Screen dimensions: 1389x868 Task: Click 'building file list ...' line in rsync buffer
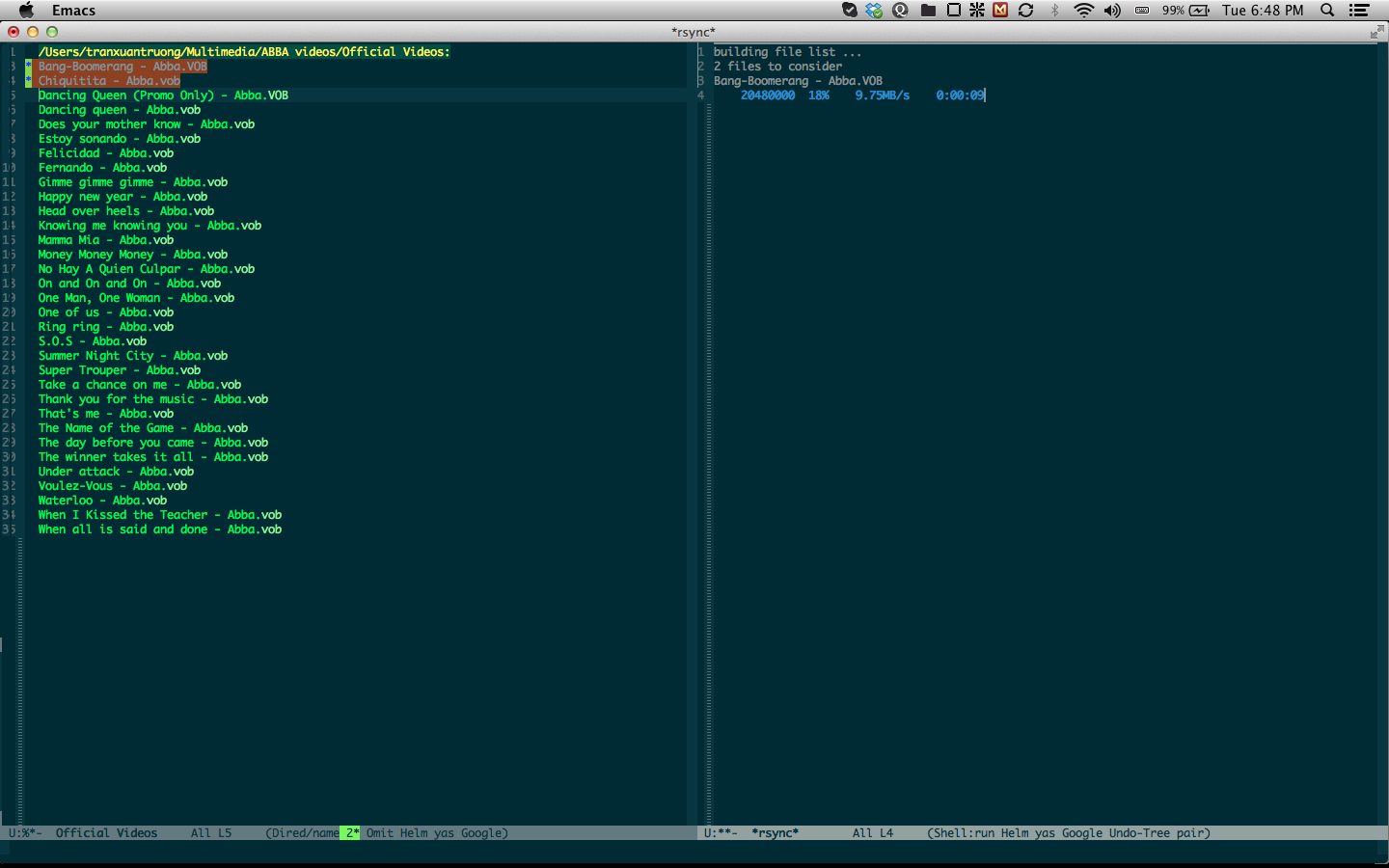[x=788, y=52]
